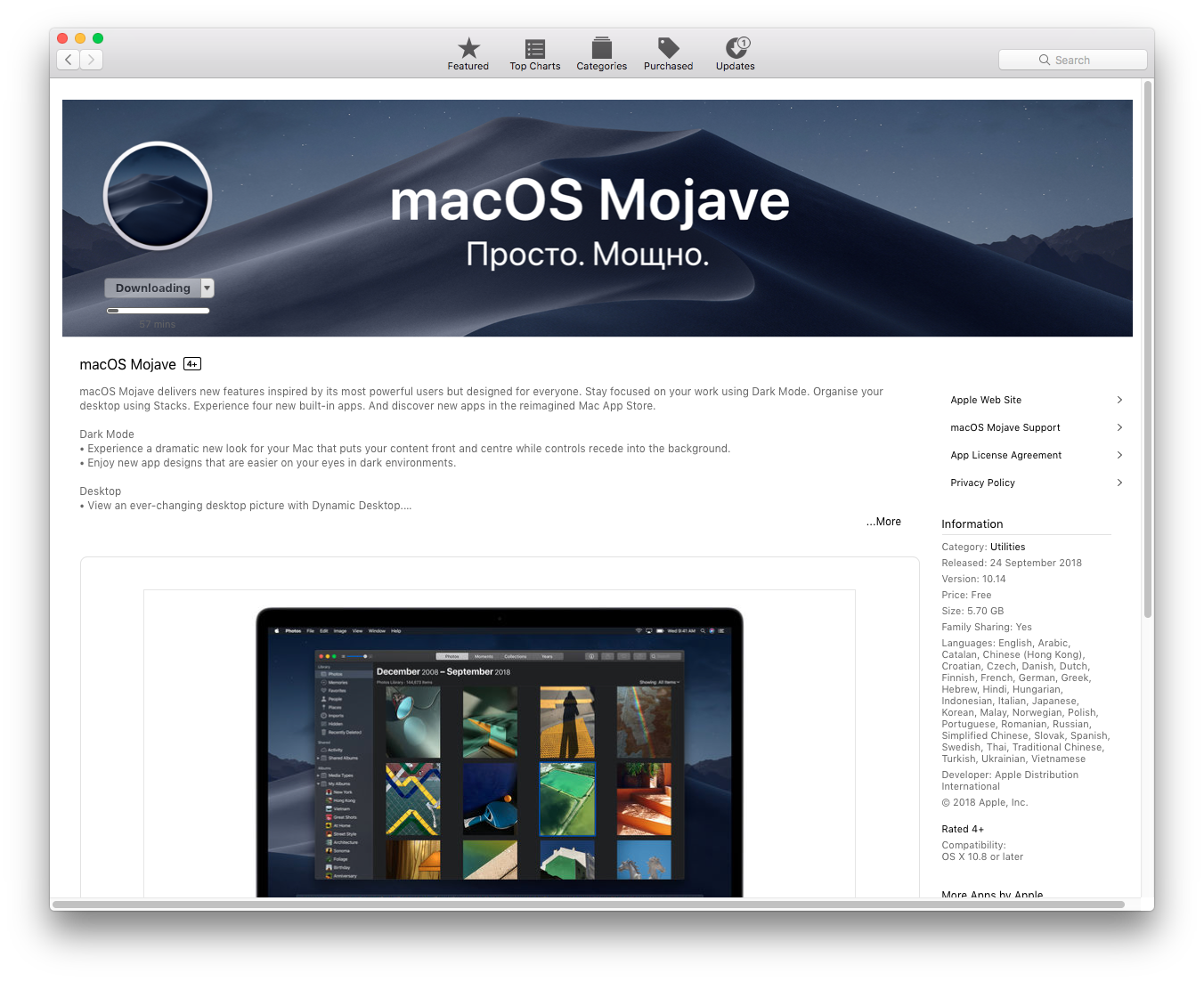Click the "Languages: English, Arabic," line
Viewport: 1204px width, 982px height.
click(x=1006, y=643)
